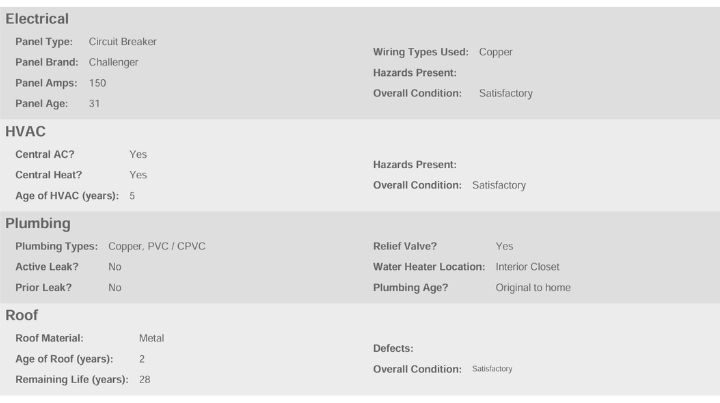Click the Water Heater Location value Interior Closet
Viewport: 720px width, 403px height.
528,267
